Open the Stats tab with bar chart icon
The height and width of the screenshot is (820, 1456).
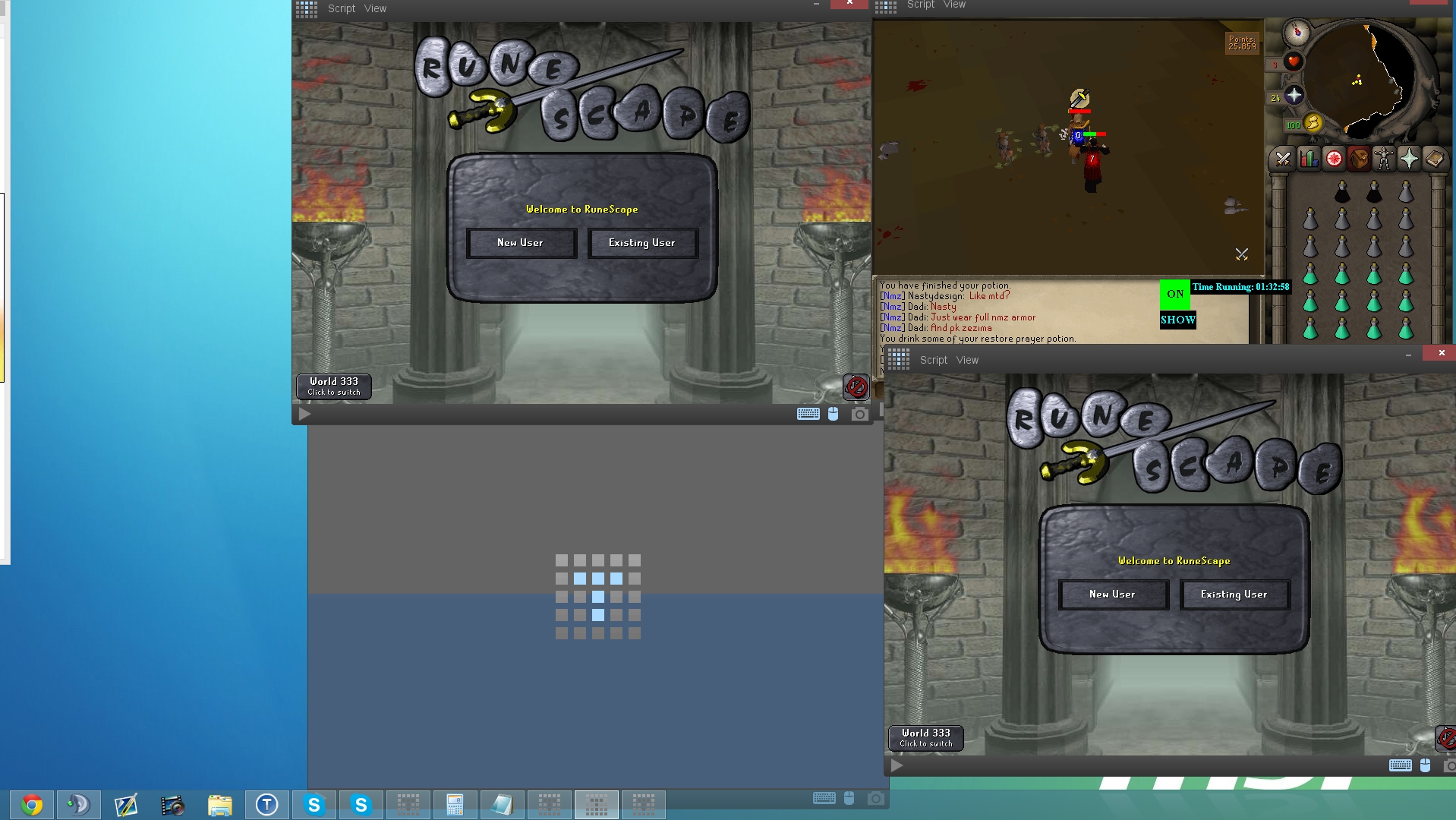(1309, 159)
